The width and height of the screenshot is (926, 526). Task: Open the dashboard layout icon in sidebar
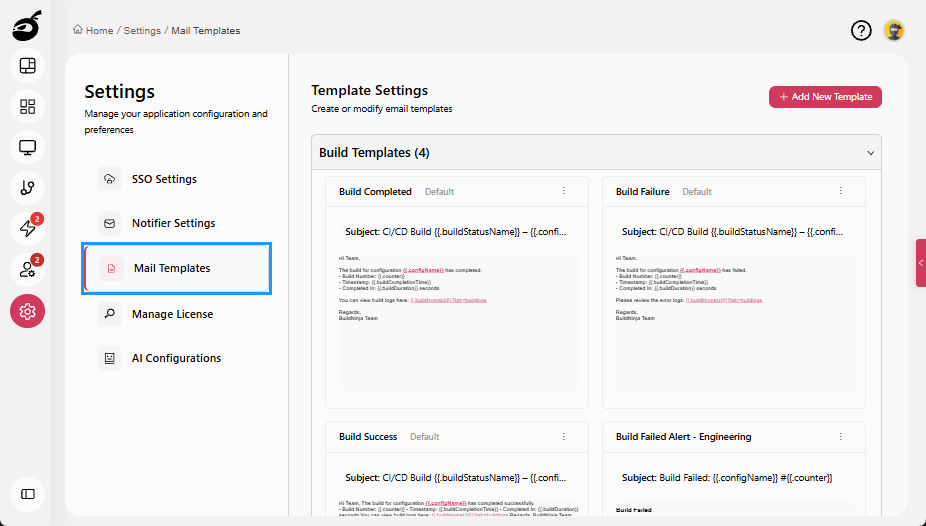tap(27, 66)
